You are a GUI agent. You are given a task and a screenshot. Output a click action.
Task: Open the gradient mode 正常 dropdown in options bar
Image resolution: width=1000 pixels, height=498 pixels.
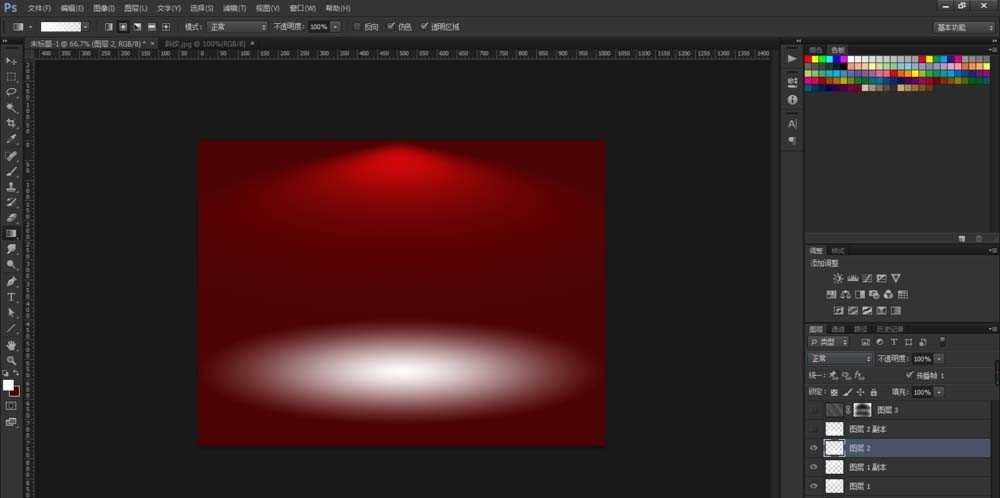tap(237, 27)
